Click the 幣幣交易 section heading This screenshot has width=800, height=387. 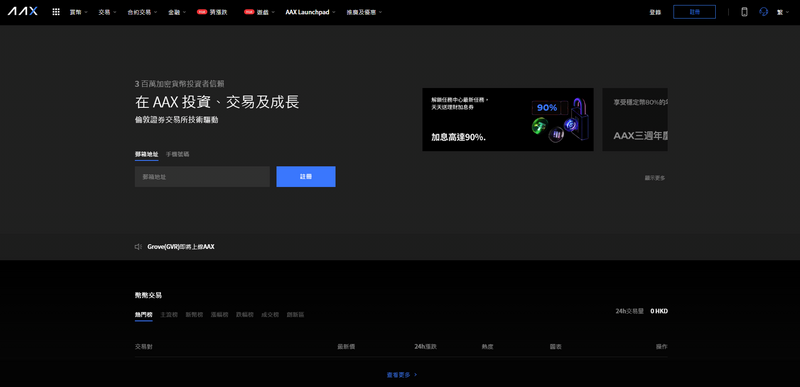(x=148, y=295)
